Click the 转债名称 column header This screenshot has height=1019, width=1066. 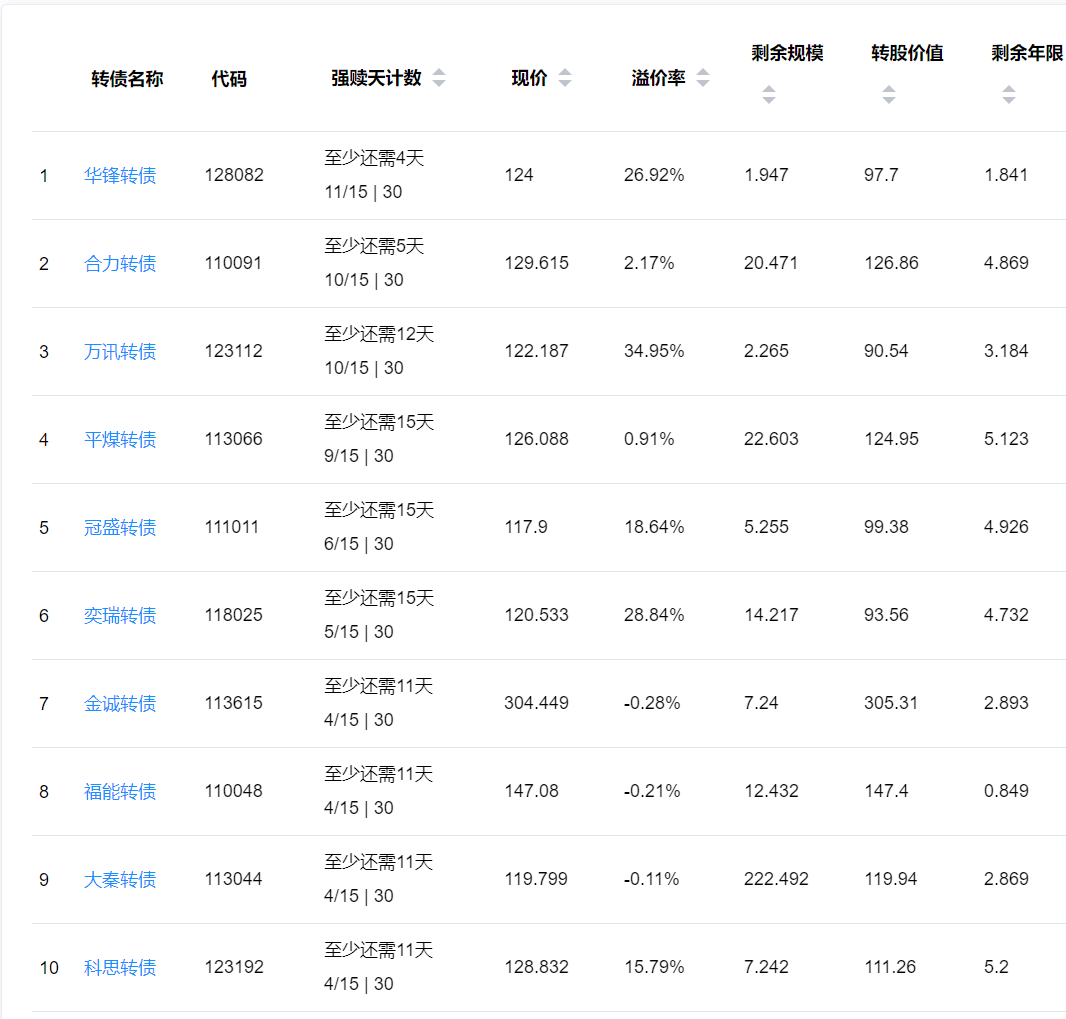(127, 80)
